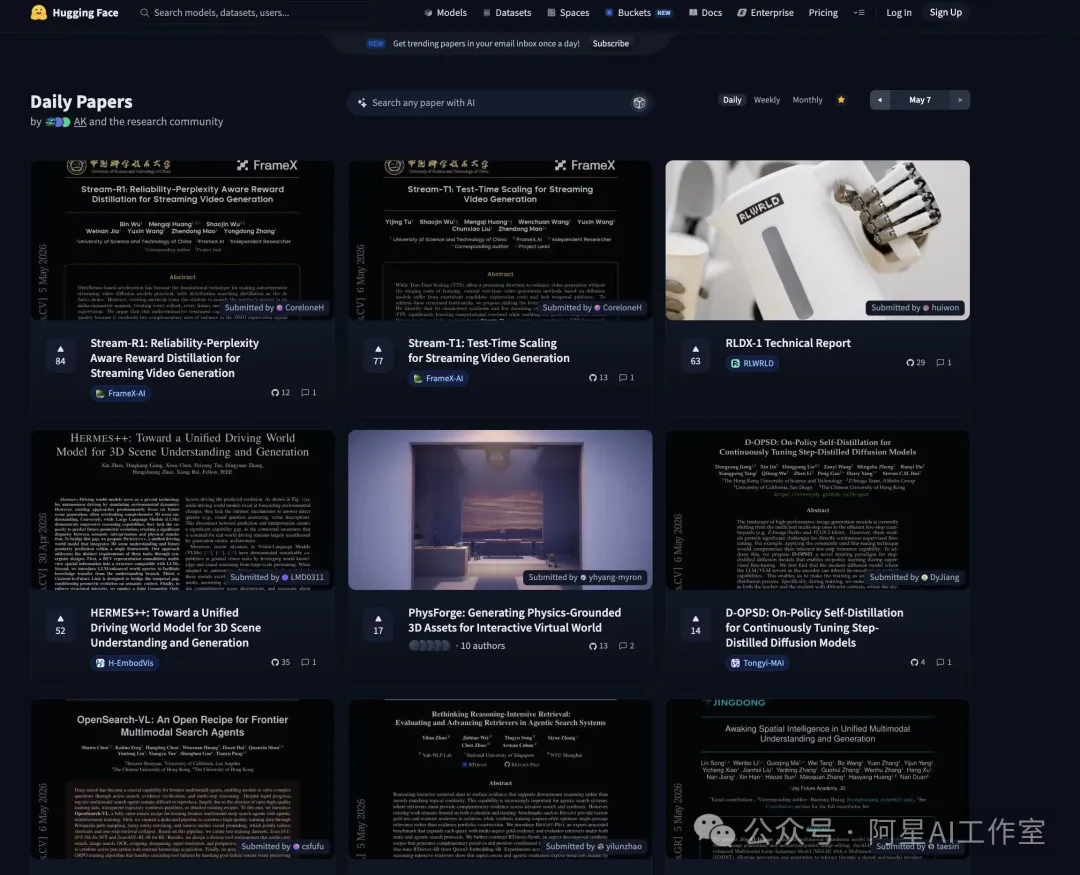The width and height of the screenshot is (1080, 875).
Task: Click the Hugging Face logo
Action: pyautogui.click(x=74, y=12)
